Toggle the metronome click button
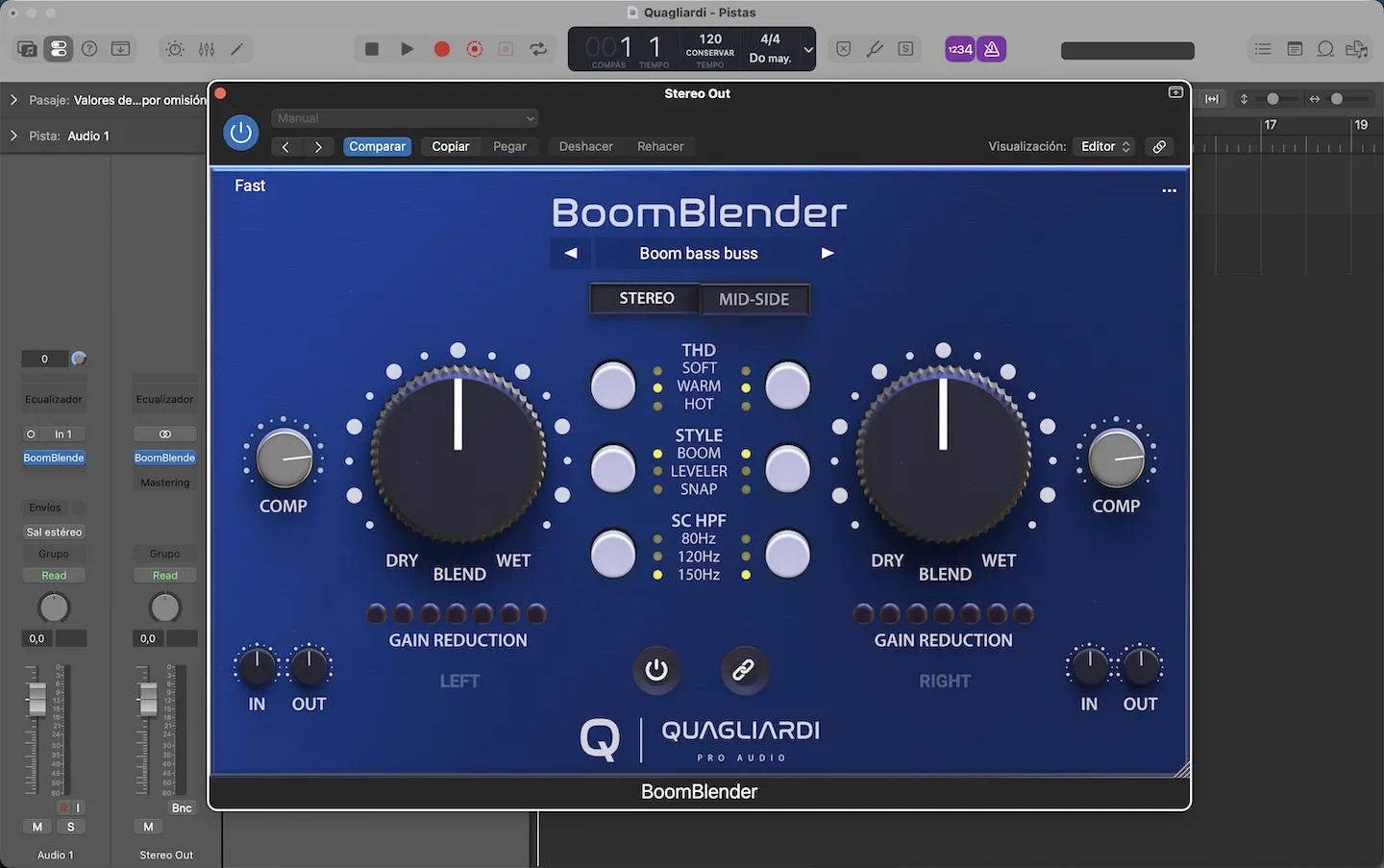The height and width of the screenshot is (868, 1384). click(x=992, y=49)
